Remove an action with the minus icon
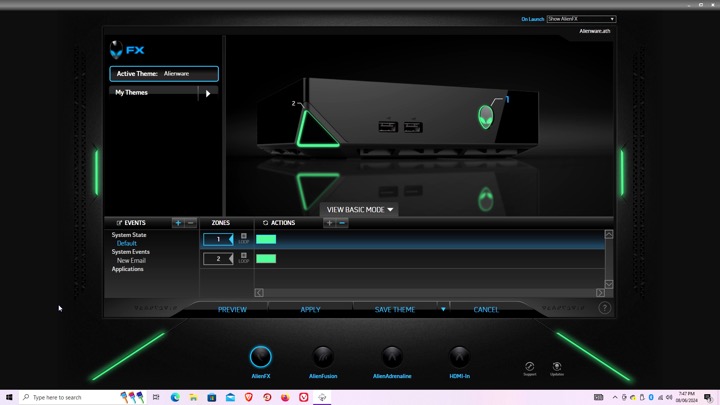Image resolution: width=720 pixels, height=405 pixels. tap(342, 223)
